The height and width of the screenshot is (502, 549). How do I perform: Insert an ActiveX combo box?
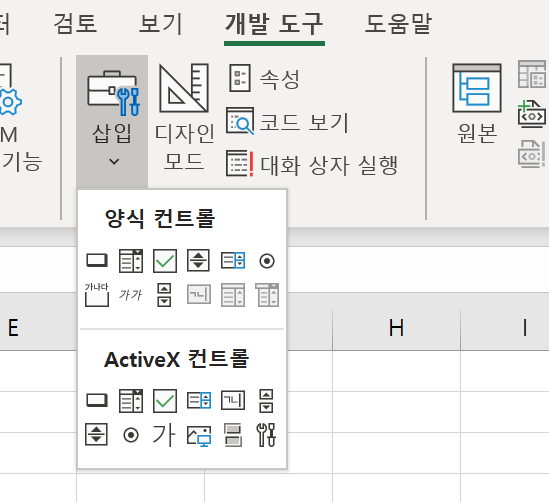pyautogui.click(x=131, y=400)
